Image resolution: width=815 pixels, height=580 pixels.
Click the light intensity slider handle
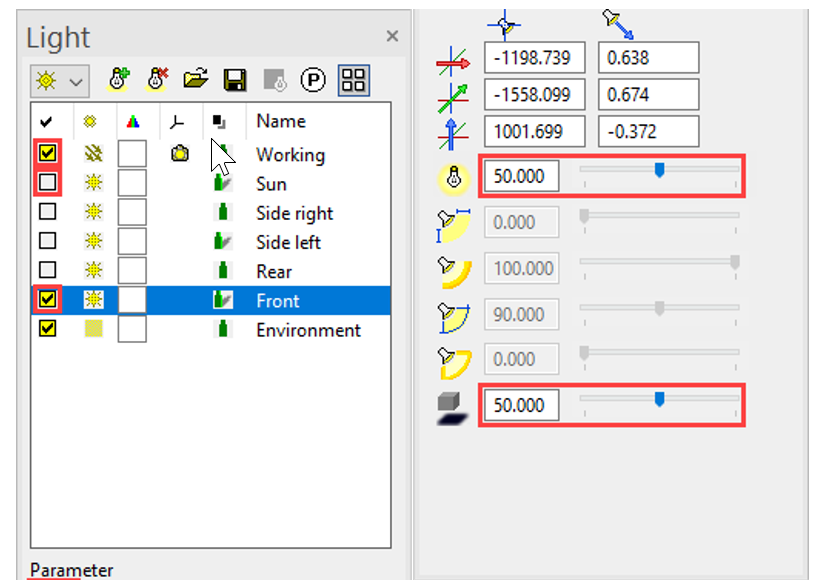pos(659,171)
